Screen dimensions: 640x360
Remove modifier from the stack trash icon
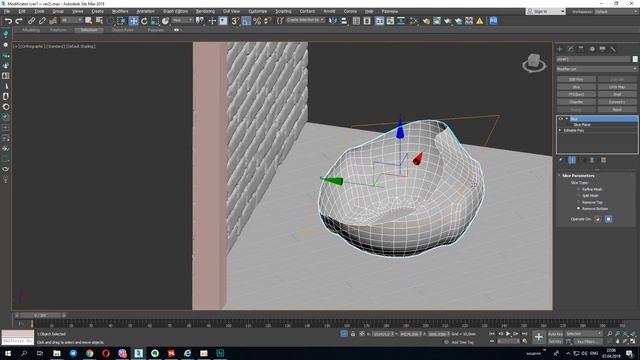point(592,160)
